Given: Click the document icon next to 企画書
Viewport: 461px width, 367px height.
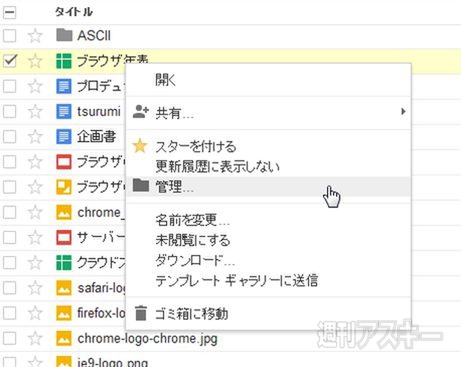Looking at the screenshot, I should [64, 136].
